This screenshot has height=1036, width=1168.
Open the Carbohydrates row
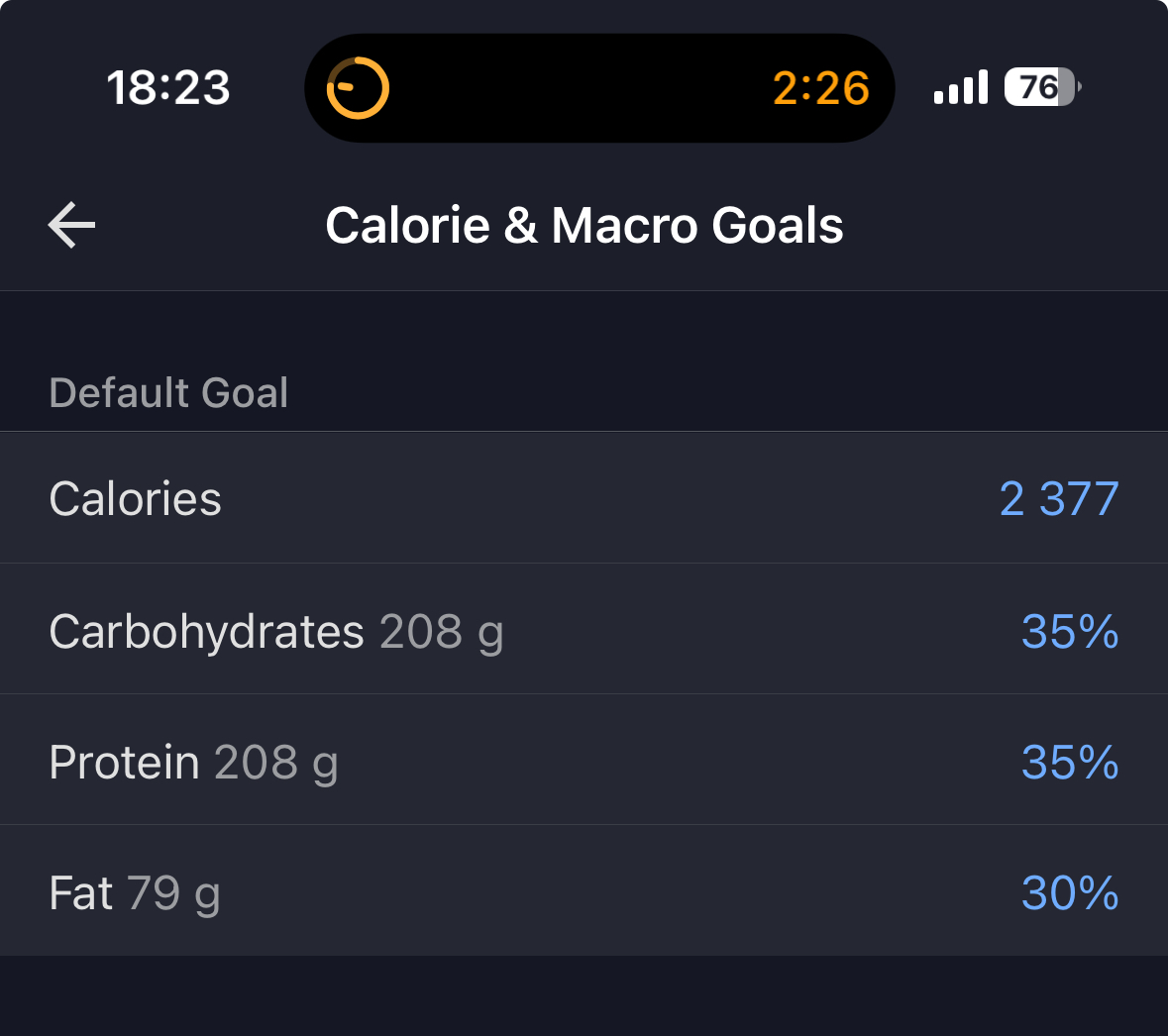click(x=584, y=629)
